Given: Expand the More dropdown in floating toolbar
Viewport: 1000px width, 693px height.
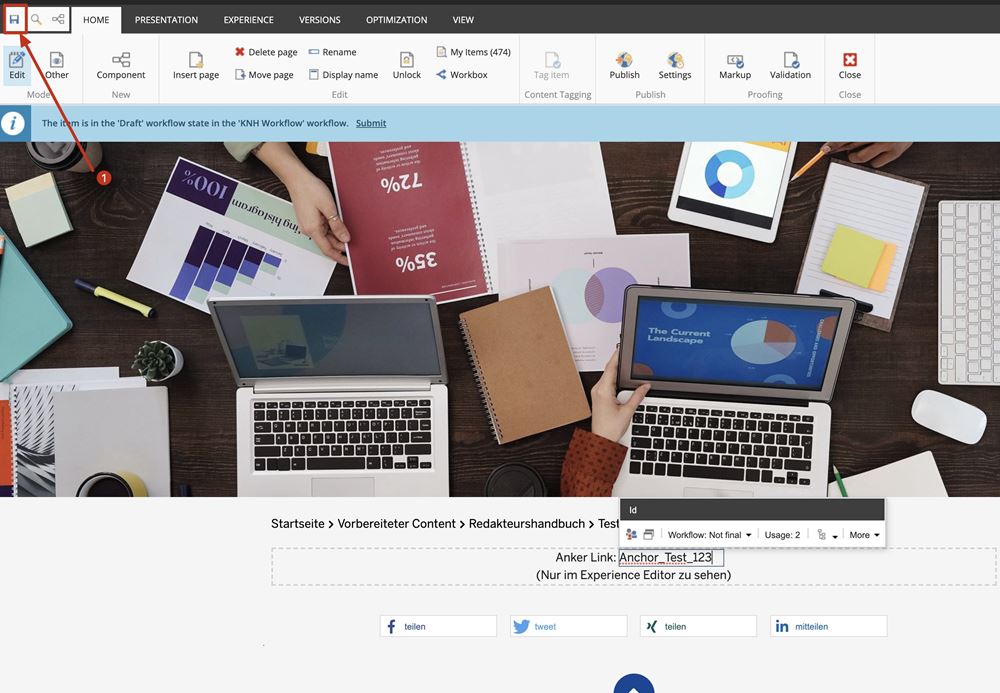Looking at the screenshot, I should pyautogui.click(x=864, y=535).
